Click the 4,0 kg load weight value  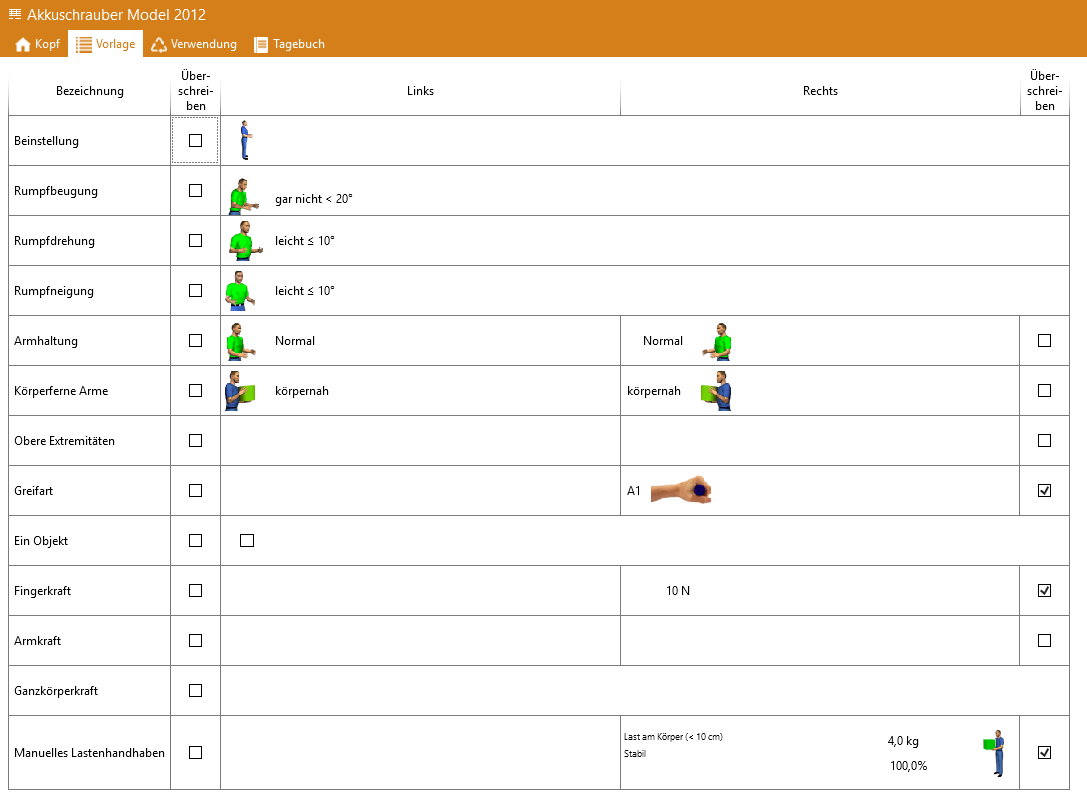point(903,741)
